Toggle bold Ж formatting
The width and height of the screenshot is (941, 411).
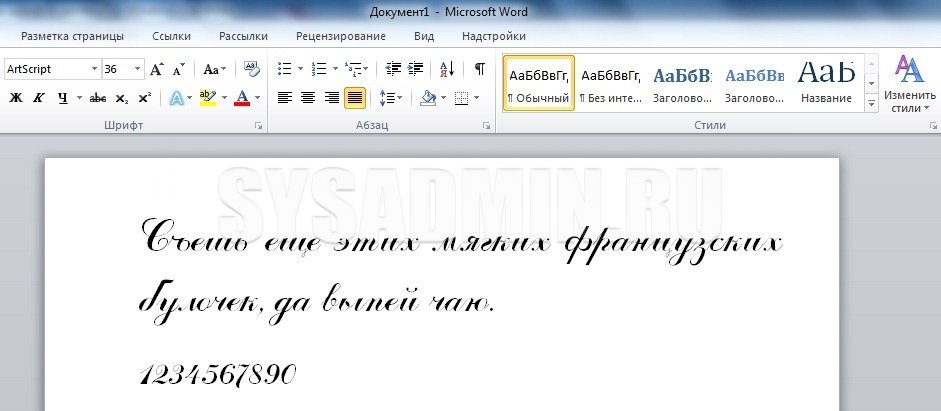[x=16, y=98]
